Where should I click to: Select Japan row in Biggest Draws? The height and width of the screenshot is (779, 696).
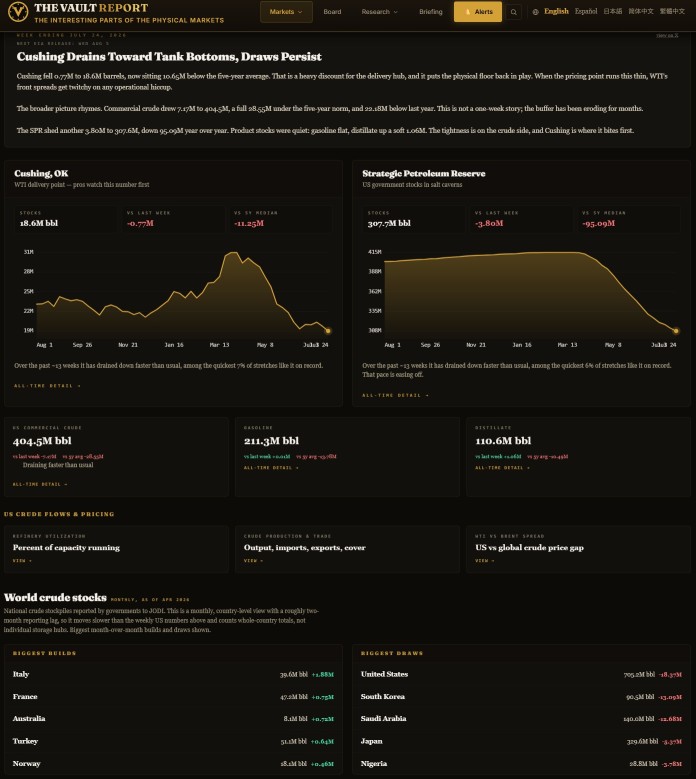[x=521, y=741]
